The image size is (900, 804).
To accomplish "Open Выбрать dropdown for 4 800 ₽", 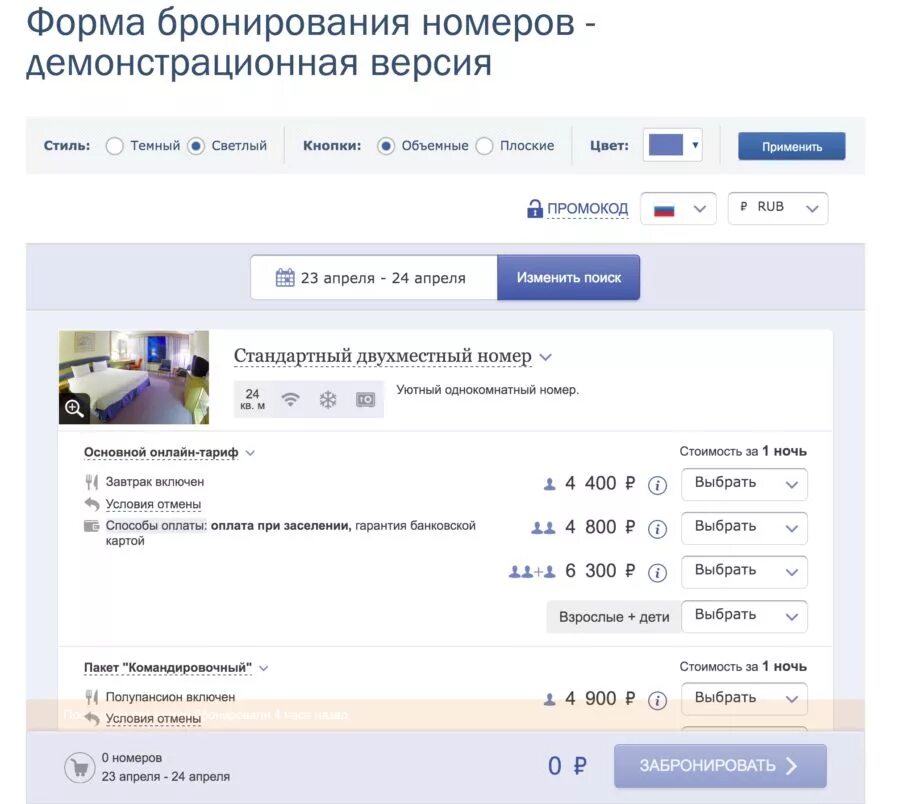I will [744, 528].
